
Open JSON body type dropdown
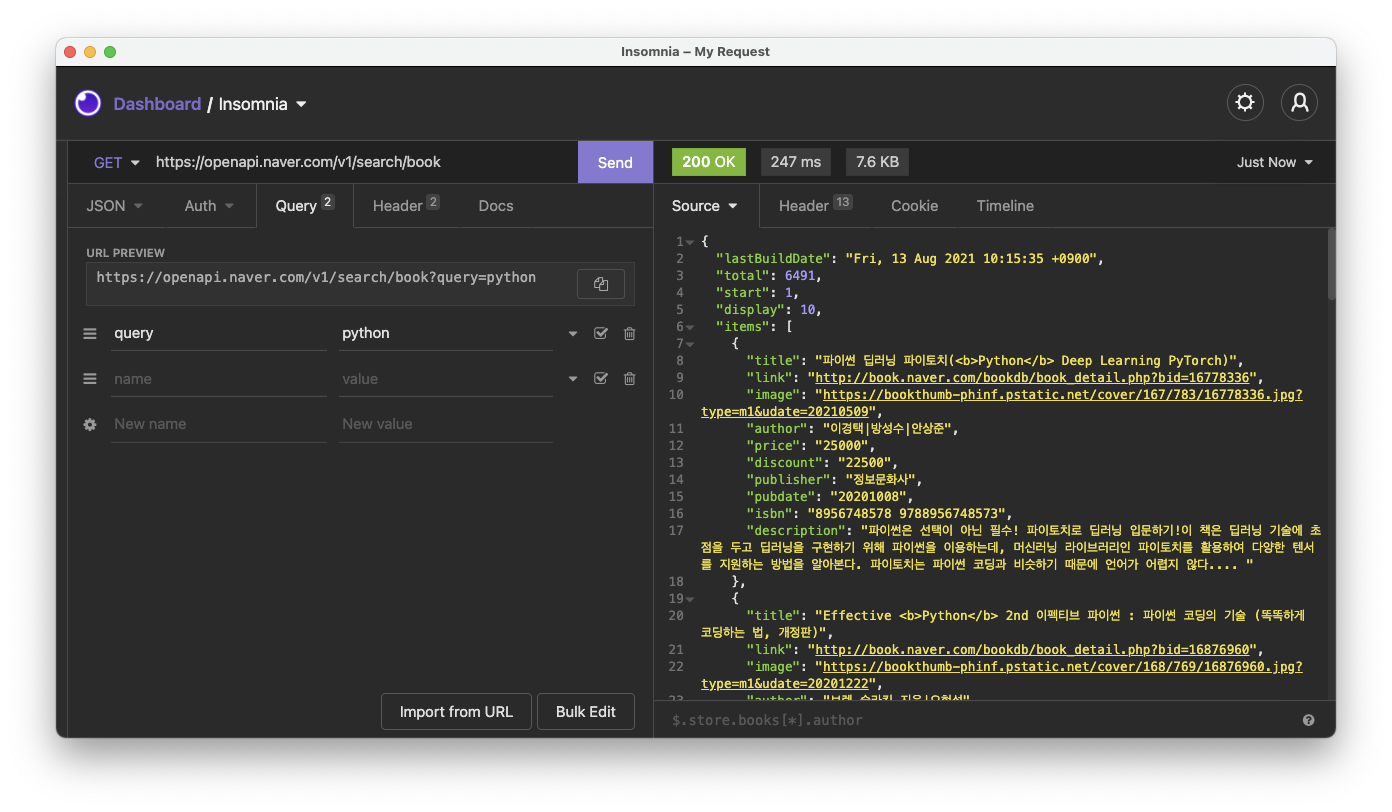(114, 206)
